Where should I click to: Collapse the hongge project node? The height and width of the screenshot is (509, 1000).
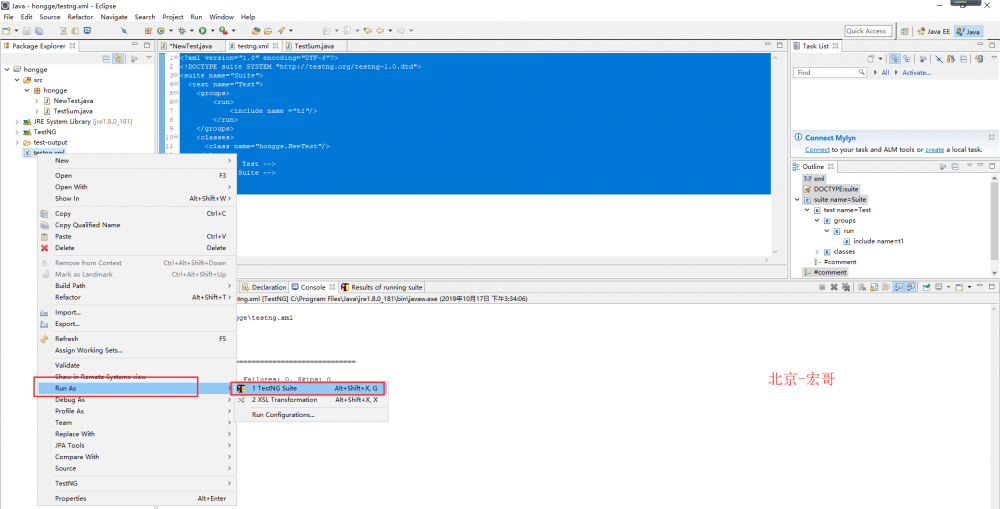(x=6, y=70)
